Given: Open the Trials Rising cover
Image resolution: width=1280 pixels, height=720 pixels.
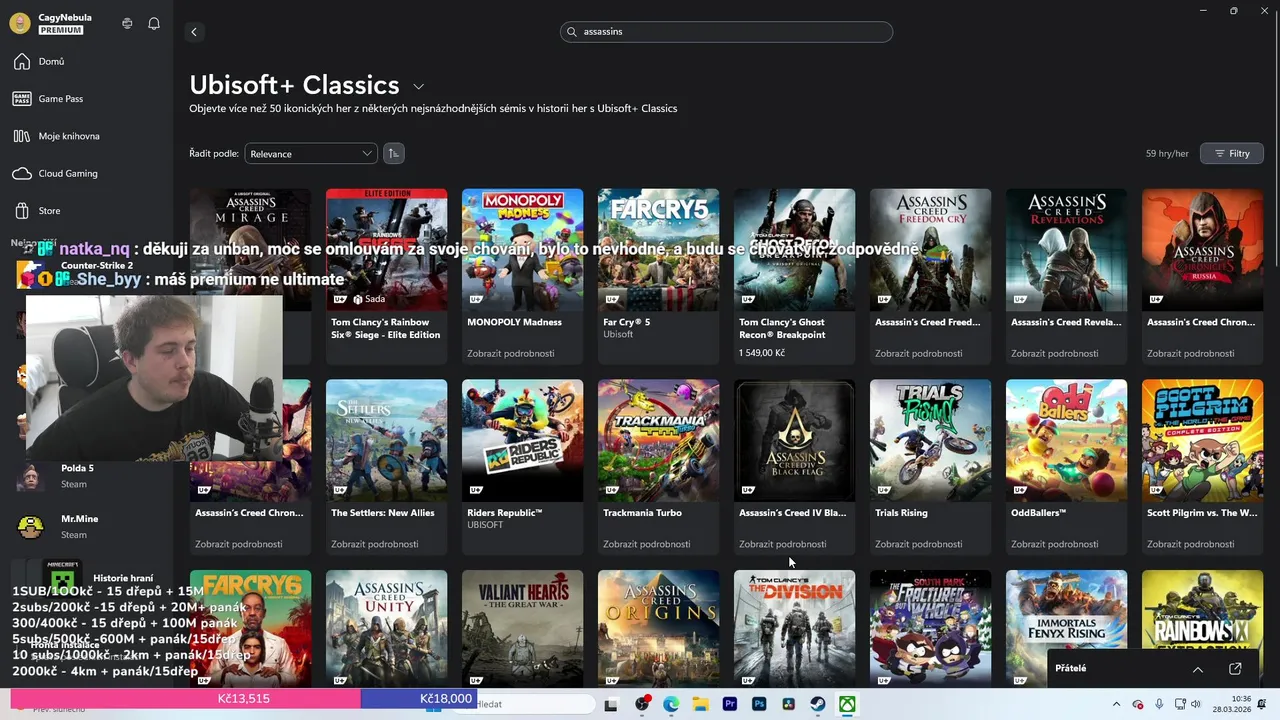Looking at the screenshot, I should (930, 440).
